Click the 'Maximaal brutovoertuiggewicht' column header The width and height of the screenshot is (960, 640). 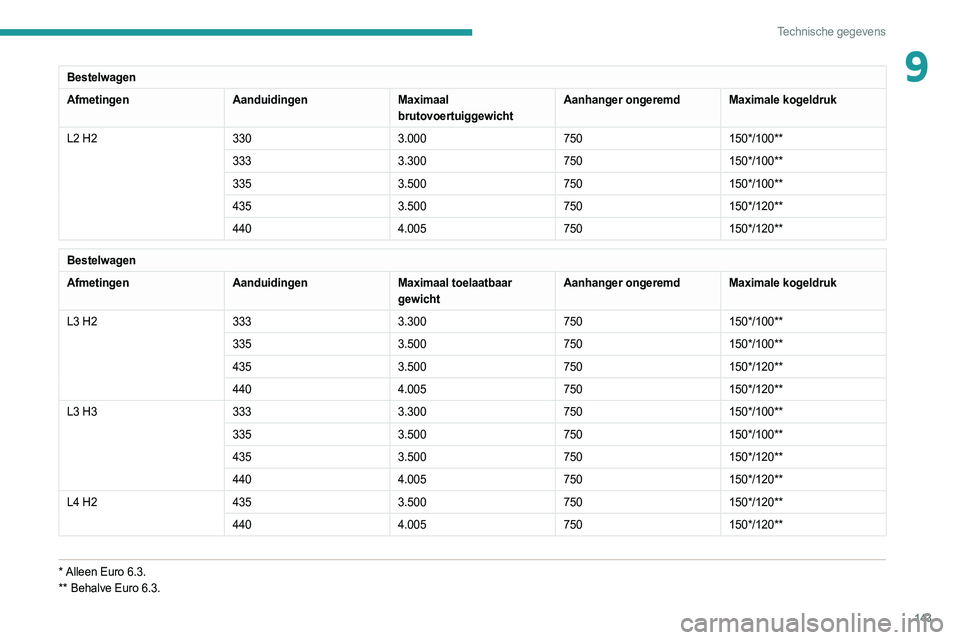pos(455,108)
